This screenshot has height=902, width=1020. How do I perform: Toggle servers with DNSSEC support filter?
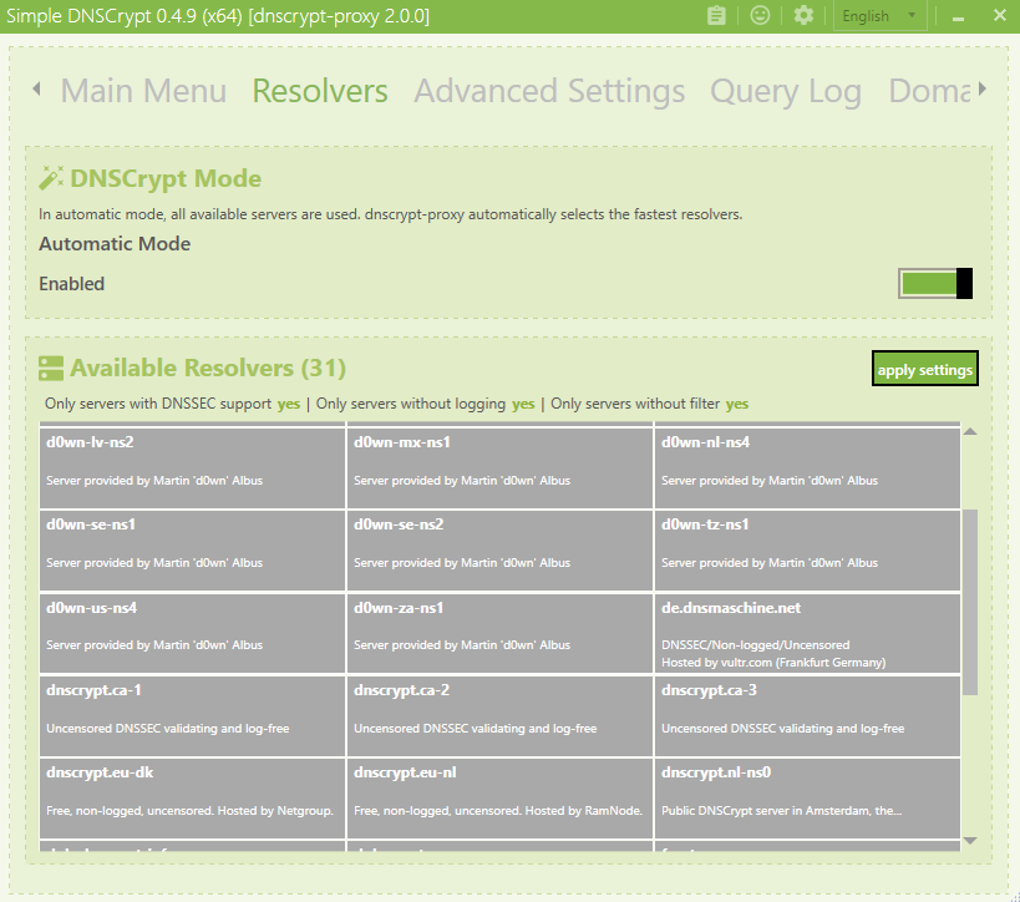coord(289,403)
